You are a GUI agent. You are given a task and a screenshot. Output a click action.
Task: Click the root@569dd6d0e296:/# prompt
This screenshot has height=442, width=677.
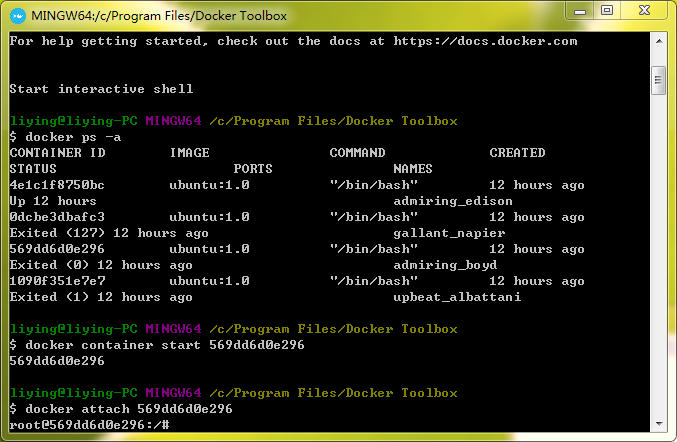pos(89,425)
